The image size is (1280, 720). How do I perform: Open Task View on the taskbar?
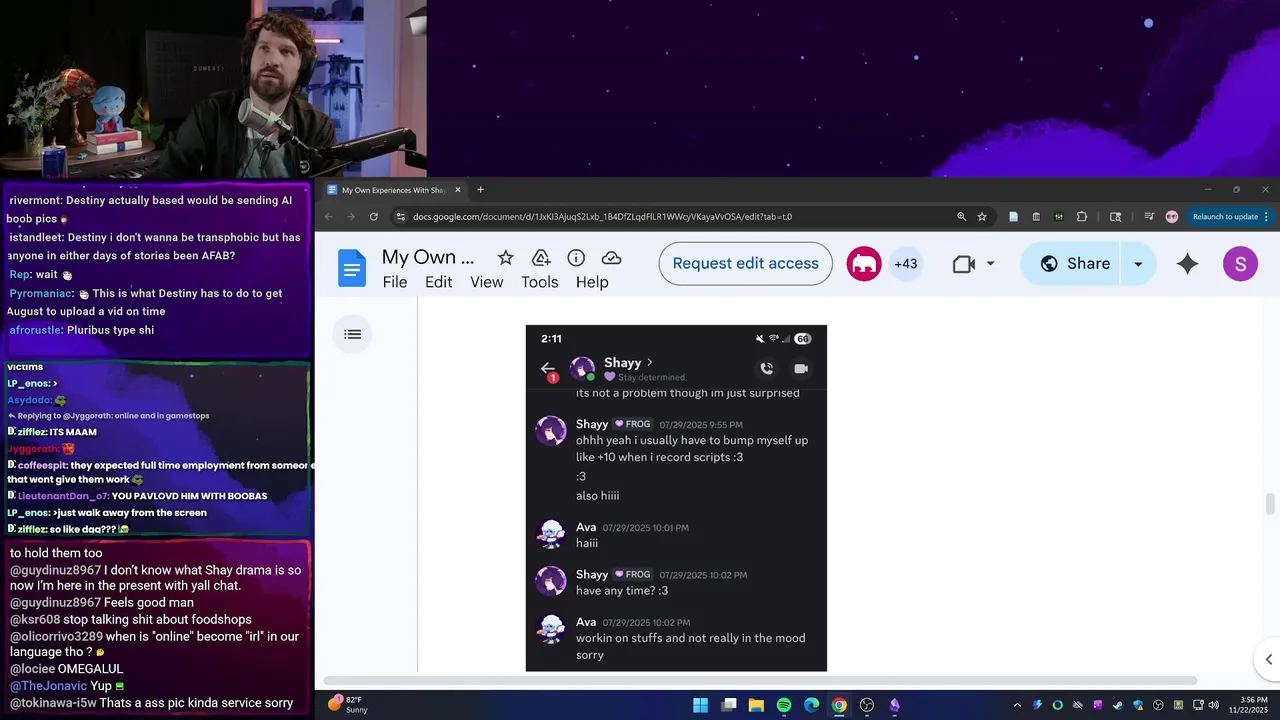[729, 705]
